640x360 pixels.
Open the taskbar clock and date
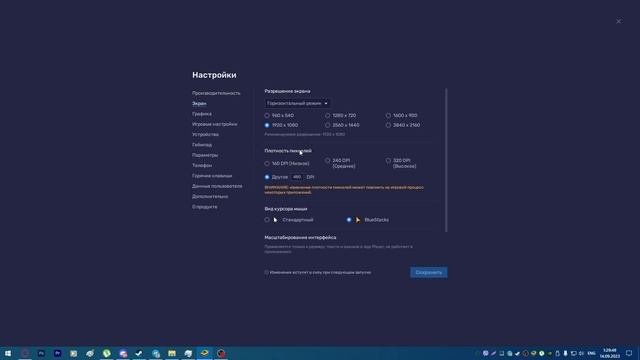(x=609, y=353)
